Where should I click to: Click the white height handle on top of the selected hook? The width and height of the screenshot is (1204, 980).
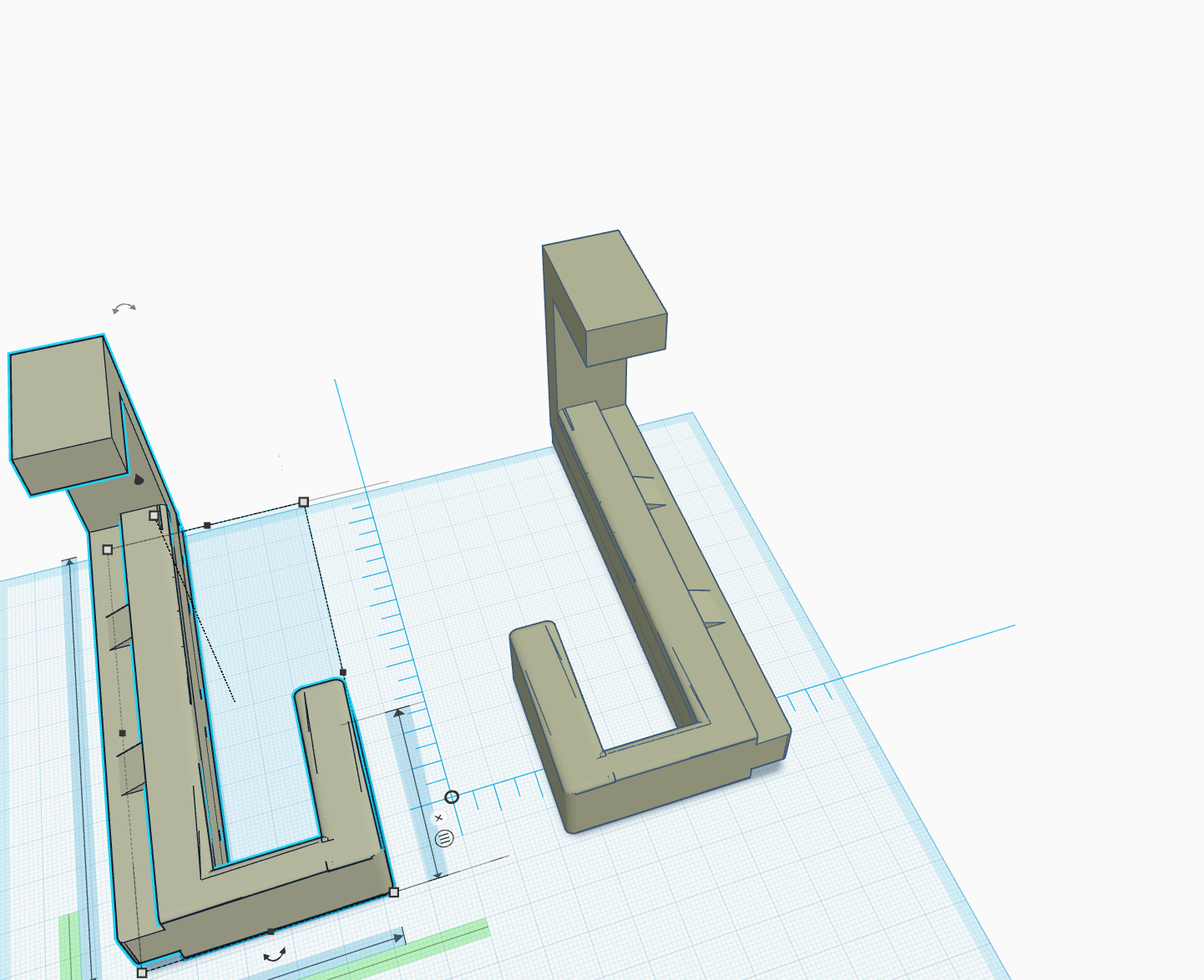click(154, 516)
